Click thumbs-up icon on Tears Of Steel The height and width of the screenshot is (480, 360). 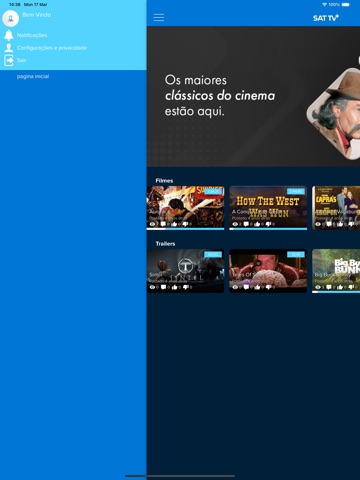257,287
